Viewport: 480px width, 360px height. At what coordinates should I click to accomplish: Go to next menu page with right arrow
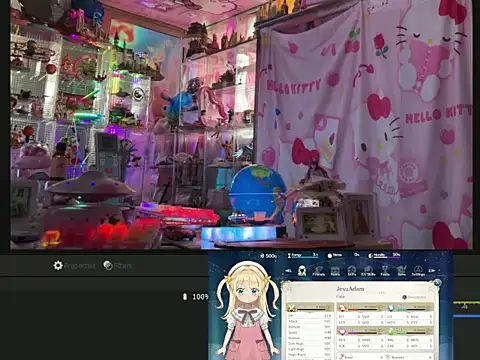(432, 270)
